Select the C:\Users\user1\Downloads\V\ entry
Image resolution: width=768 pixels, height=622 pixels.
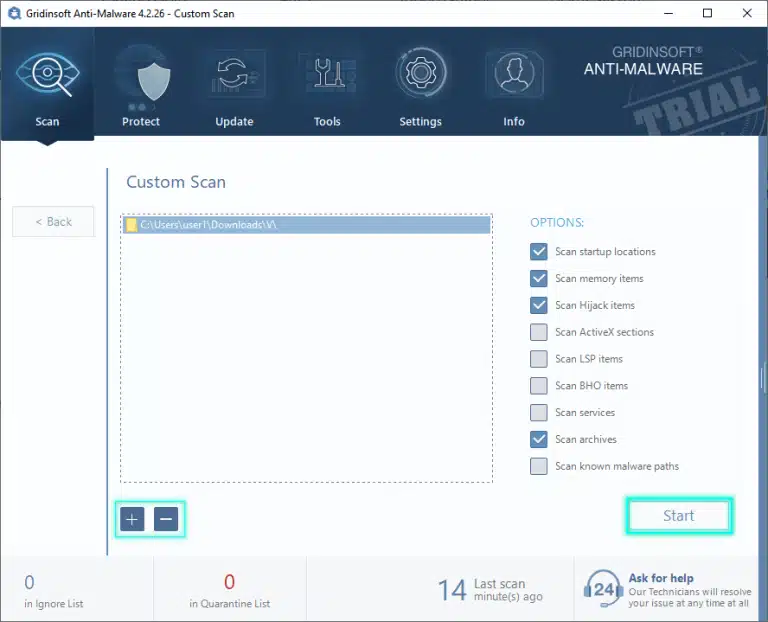click(307, 225)
